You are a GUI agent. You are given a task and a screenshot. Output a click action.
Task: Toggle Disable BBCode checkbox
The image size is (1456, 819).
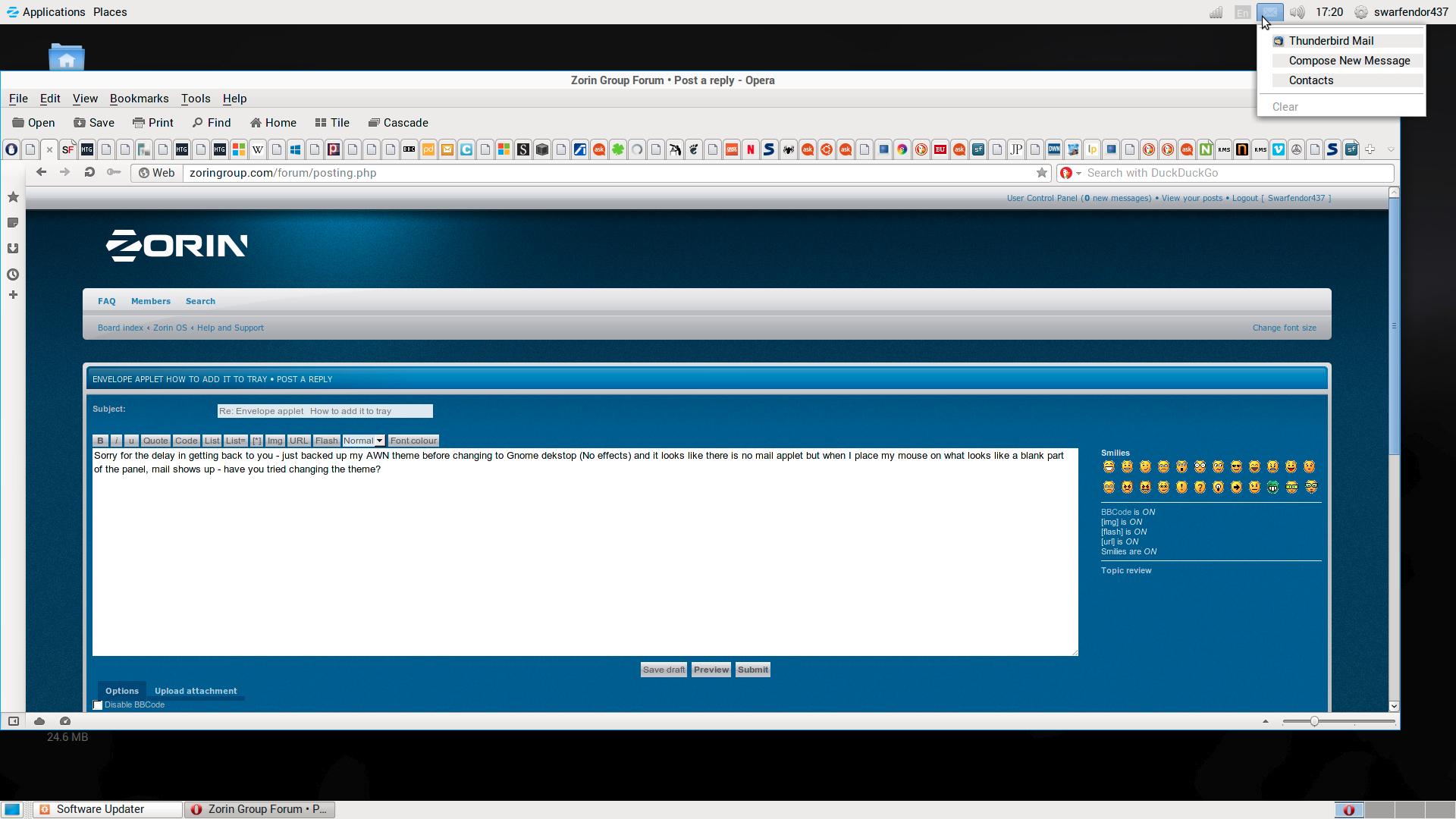click(98, 705)
